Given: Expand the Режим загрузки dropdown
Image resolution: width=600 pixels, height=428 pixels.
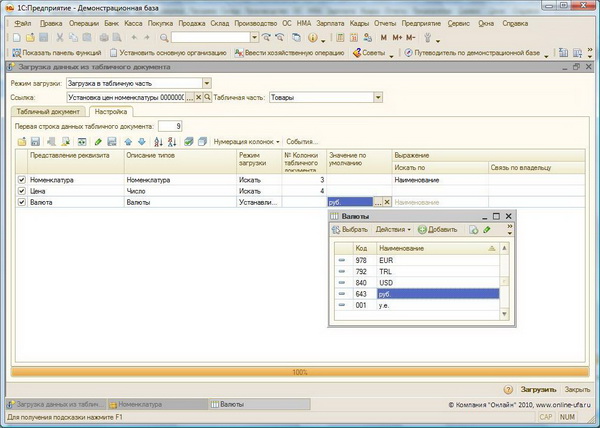Looking at the screenshot, I should 207,83.
